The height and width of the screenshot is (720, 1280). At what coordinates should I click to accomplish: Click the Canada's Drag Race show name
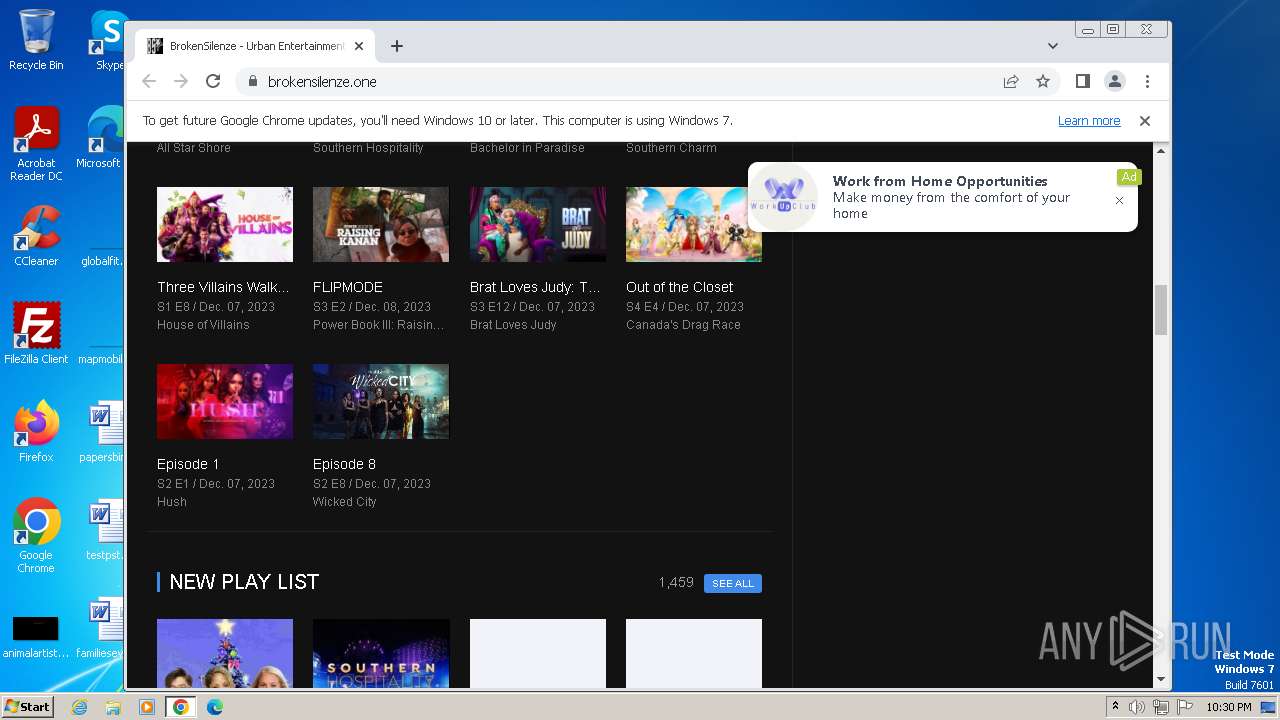coord(683,325)
